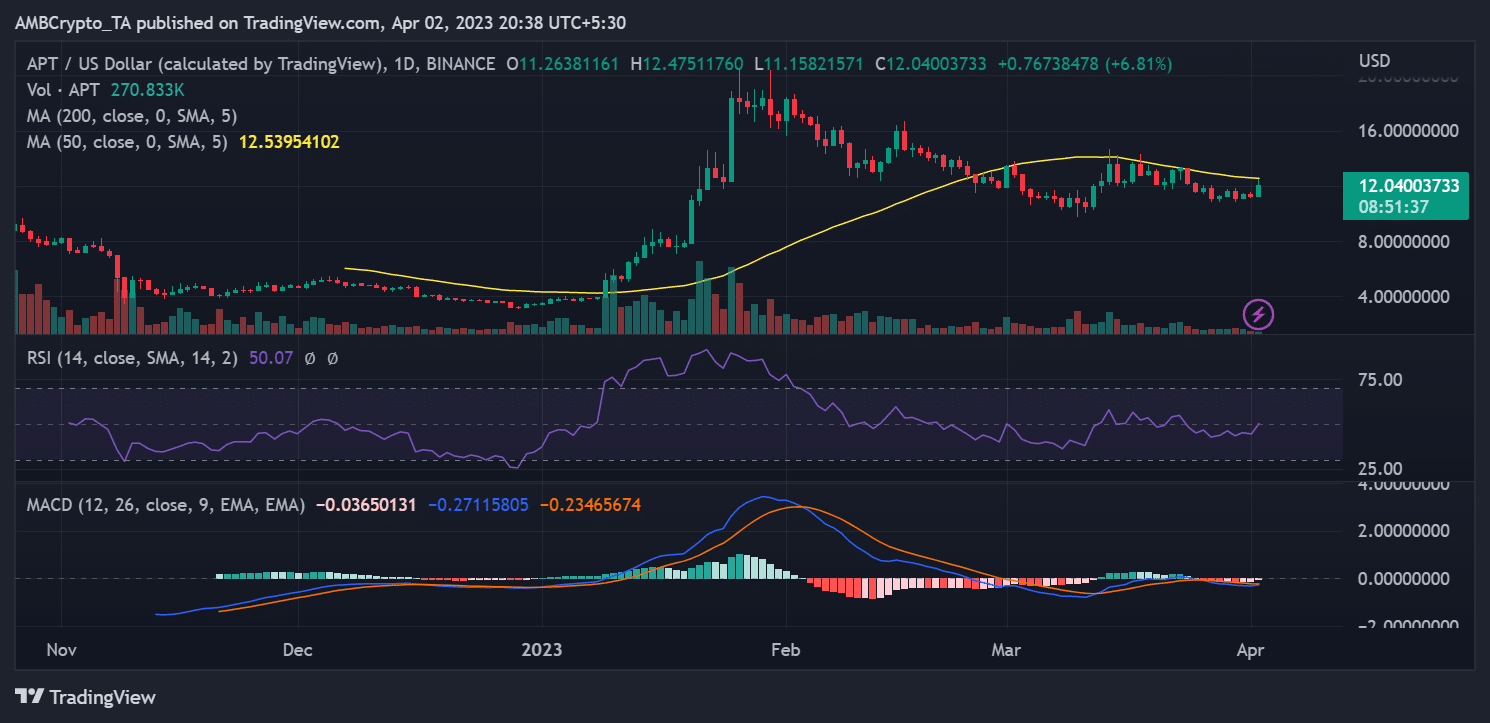Click the Apr label on time axis
Screen dimensions: 1490x723
(1251, 650)
